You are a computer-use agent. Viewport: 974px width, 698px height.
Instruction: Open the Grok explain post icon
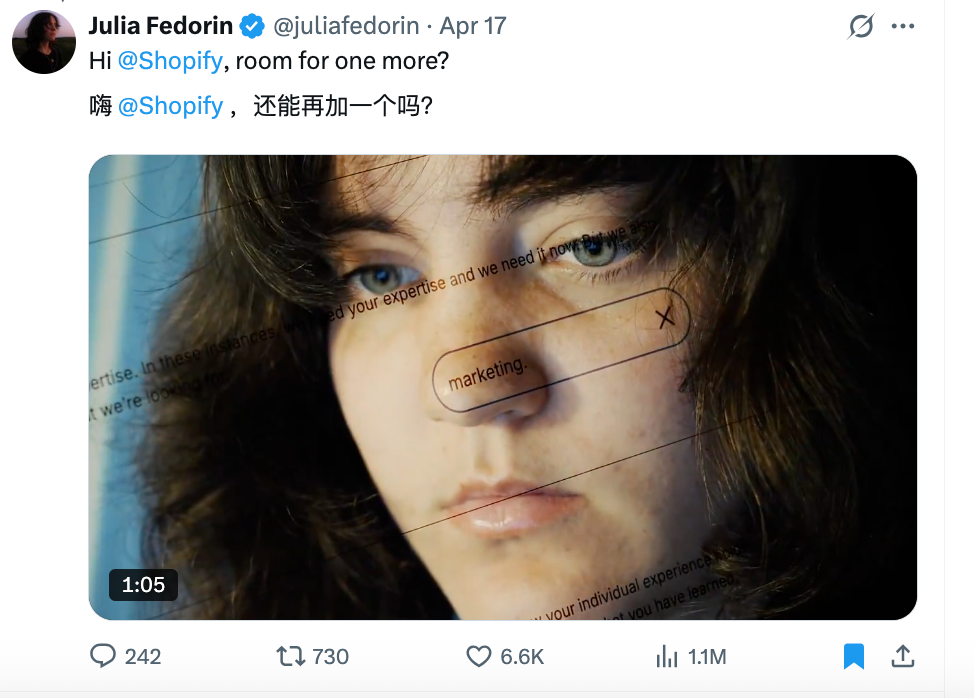pyautogui.click(x=860, y=27)
